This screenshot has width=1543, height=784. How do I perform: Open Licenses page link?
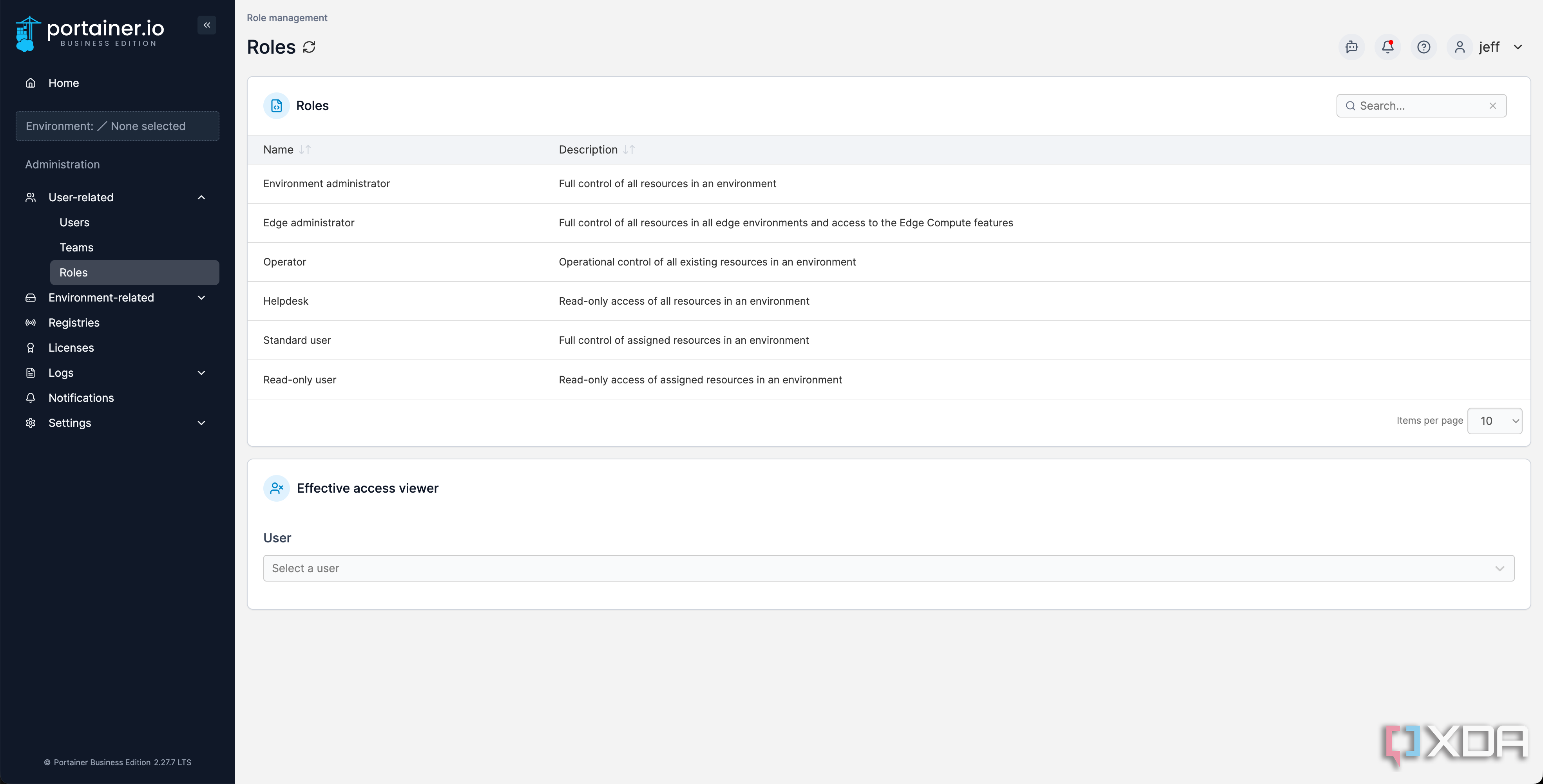pos(71,348)
